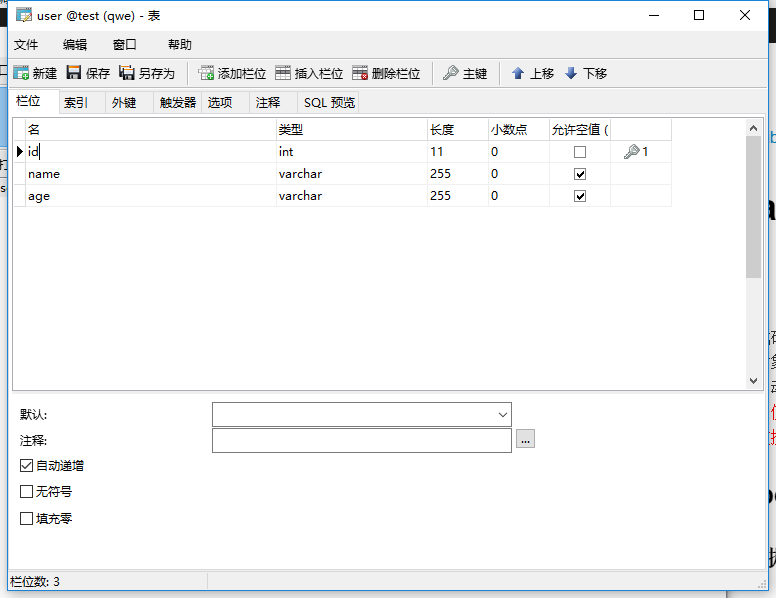776x598 pixels.
Task: Insert a field with 插入栏位 icon
Action: [283, 73]
